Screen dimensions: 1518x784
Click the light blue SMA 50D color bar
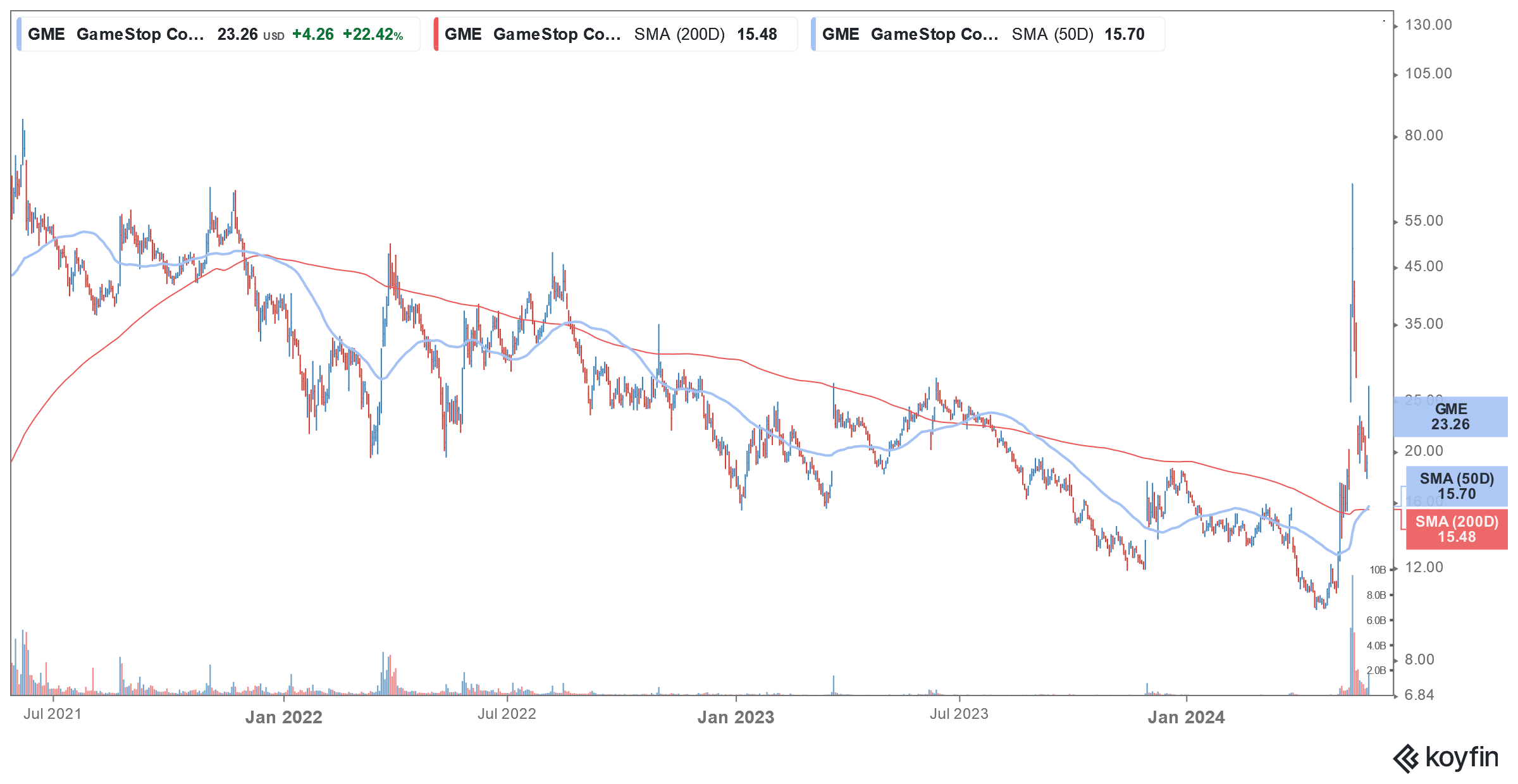[813, 34]
